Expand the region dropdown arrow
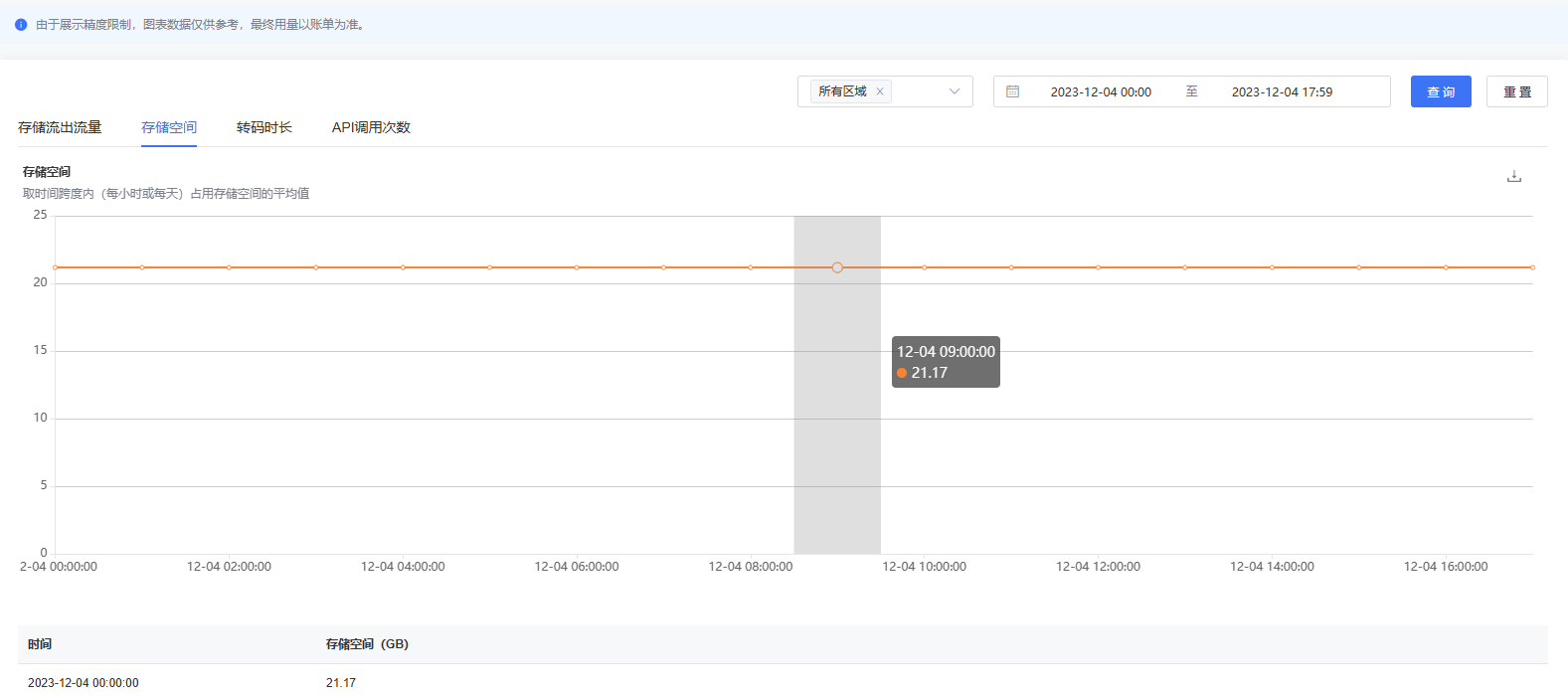The image size is (1568, 696). point(955,91)
